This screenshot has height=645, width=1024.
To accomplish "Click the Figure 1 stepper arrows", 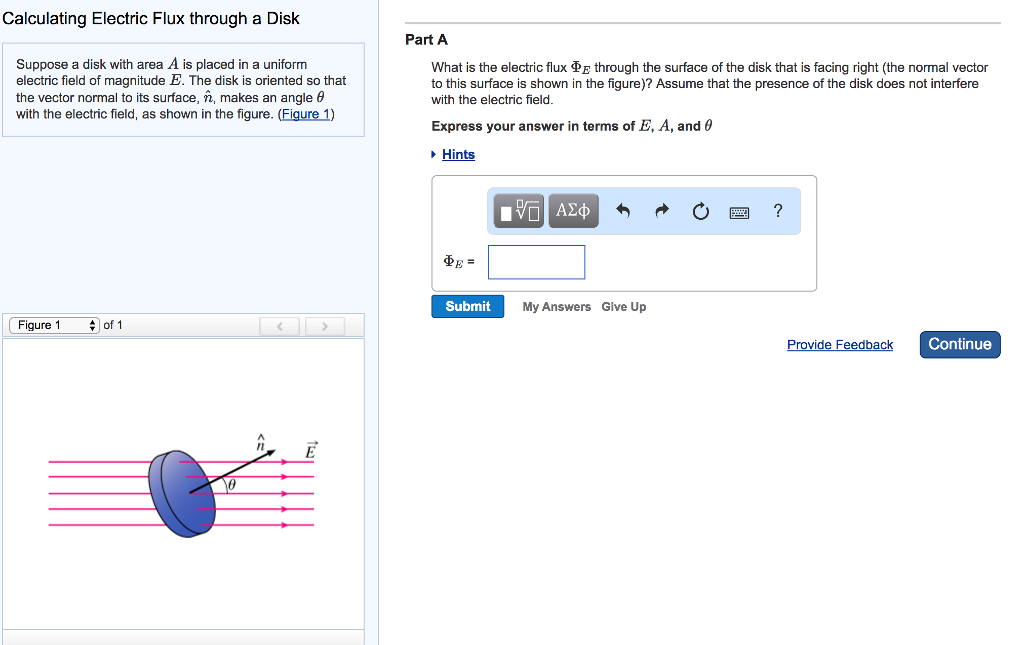I will [x=92, y=324].
